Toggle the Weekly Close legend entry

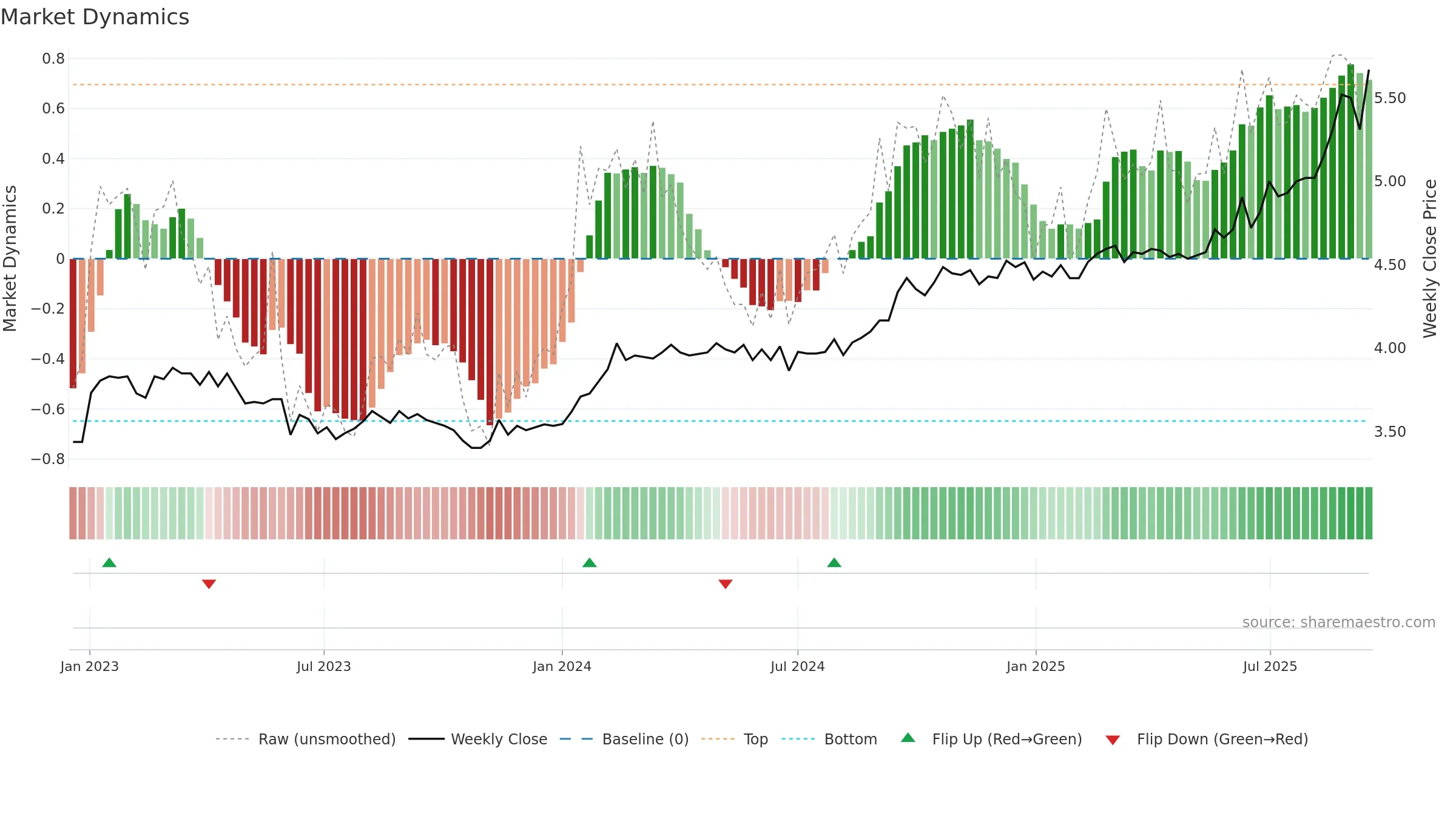[x=478, y=739]
